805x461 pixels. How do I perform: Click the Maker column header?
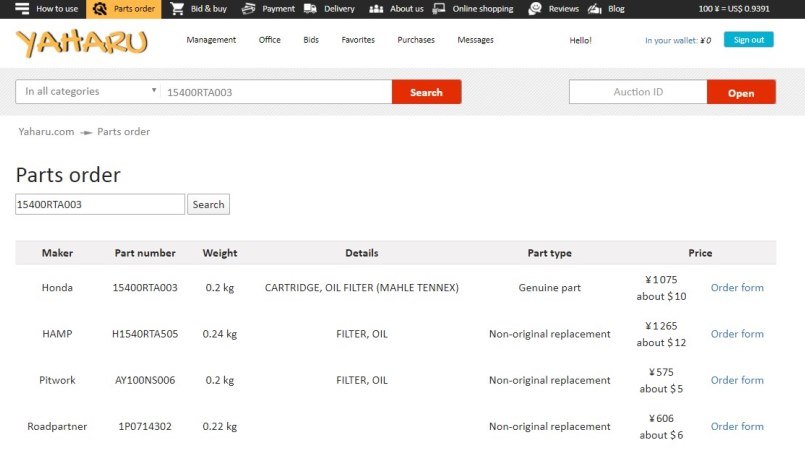point(57,253)
